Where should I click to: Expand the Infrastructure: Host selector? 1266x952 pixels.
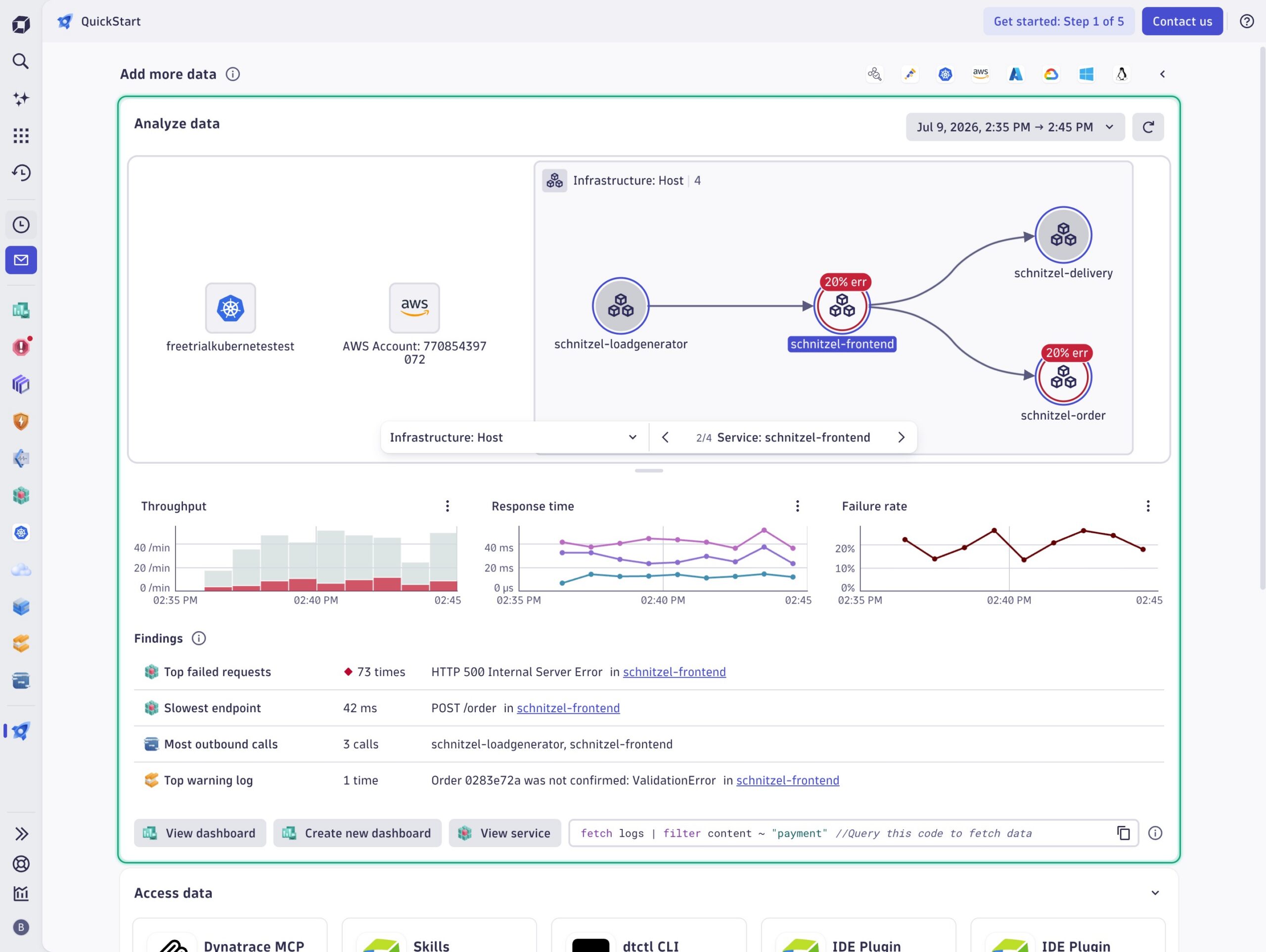[514, 437]
